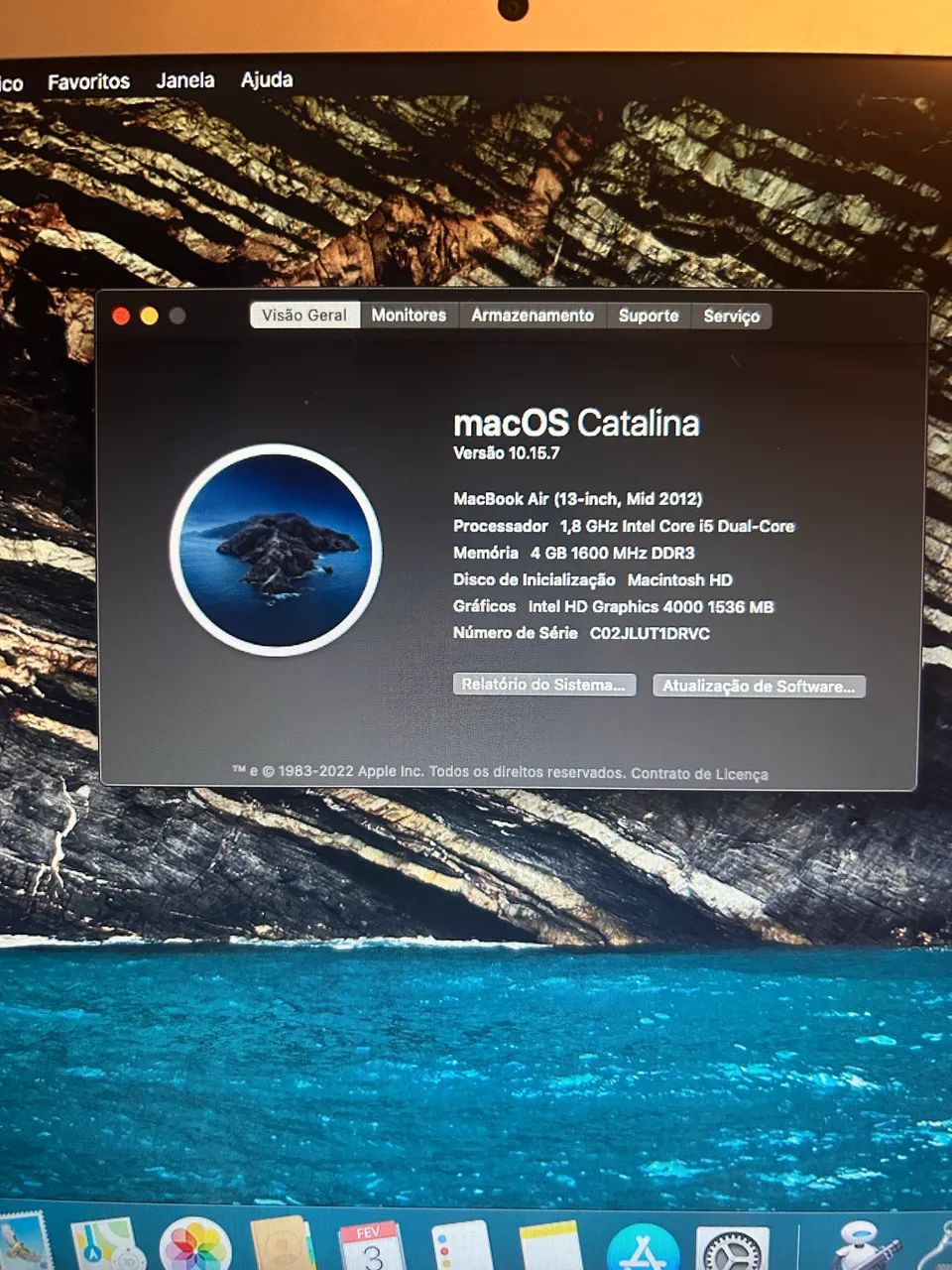Image resolution: width=952 pixels, height=1270 pixels.
Task: Click Intel HD Graphics 4000 1536 MB text
Action: pyautogui.click(x=652, y=606)
